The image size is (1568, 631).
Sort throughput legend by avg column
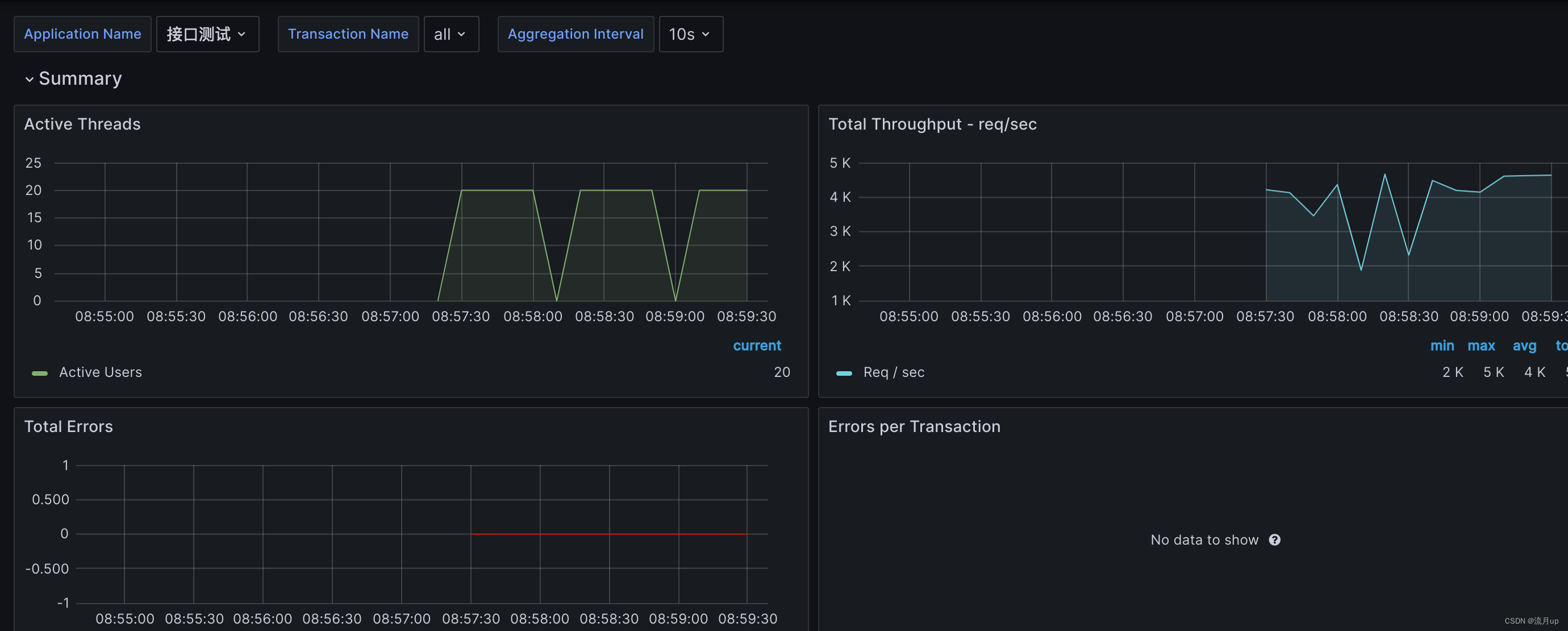click(1524, 346)
